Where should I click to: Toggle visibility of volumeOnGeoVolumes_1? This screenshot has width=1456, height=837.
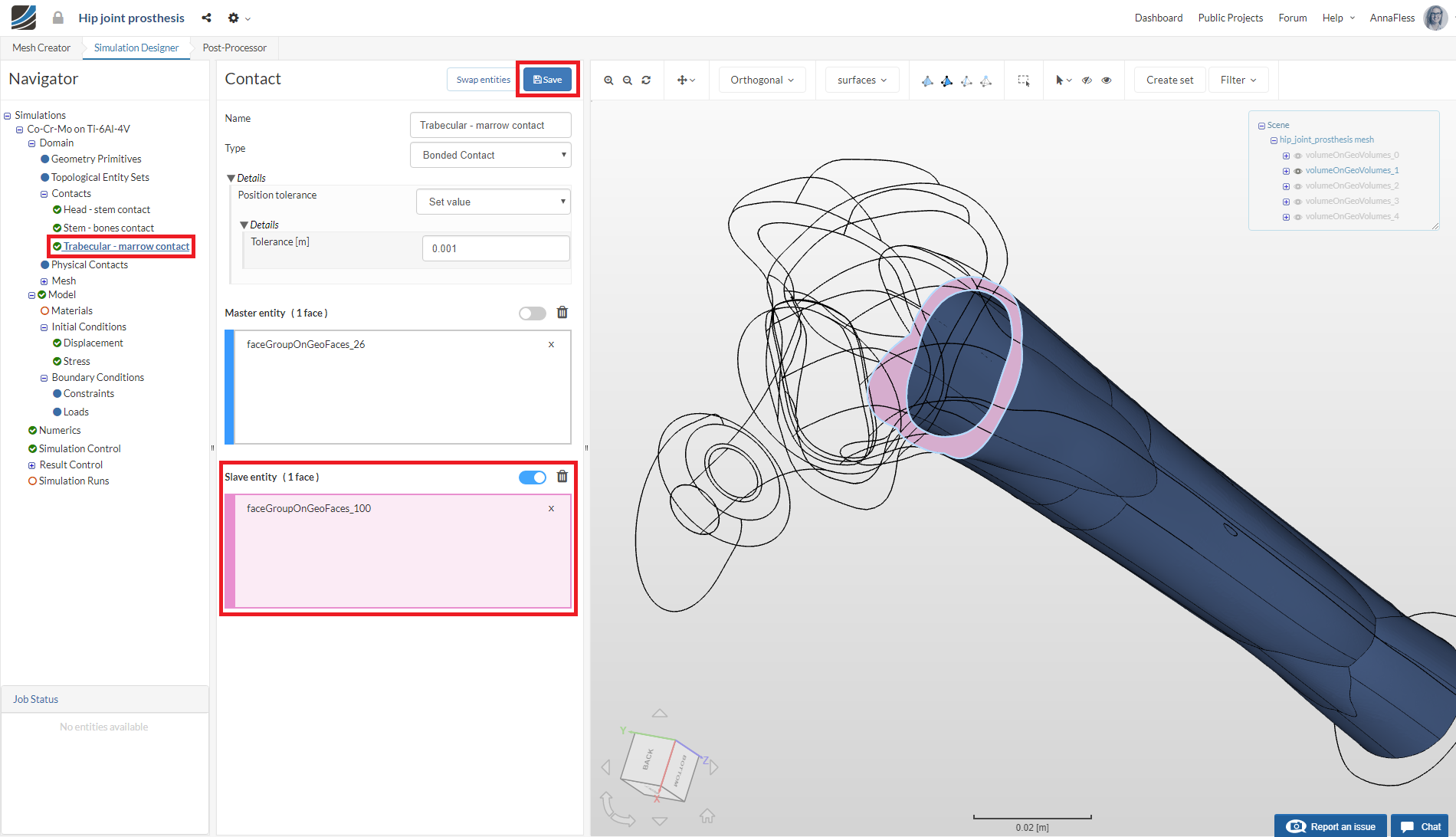(1297, 171)
